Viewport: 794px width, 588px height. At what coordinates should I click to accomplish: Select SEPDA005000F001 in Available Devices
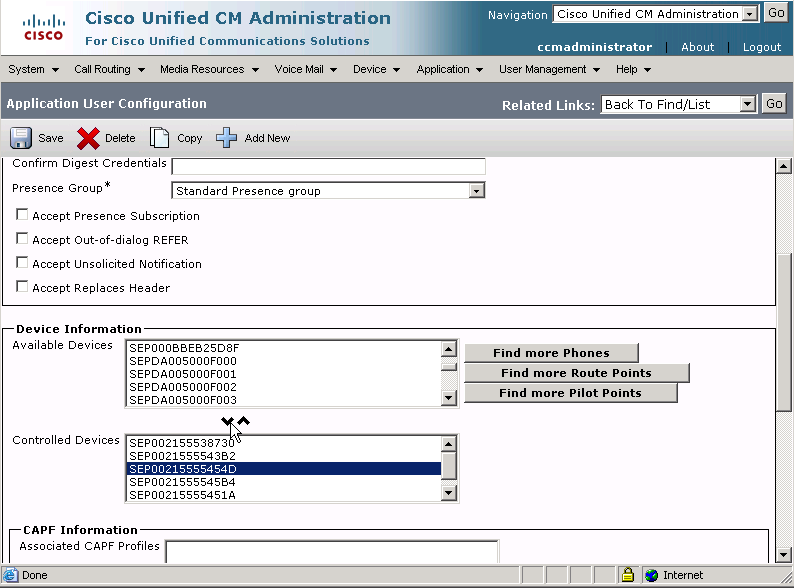coord(284,374)
